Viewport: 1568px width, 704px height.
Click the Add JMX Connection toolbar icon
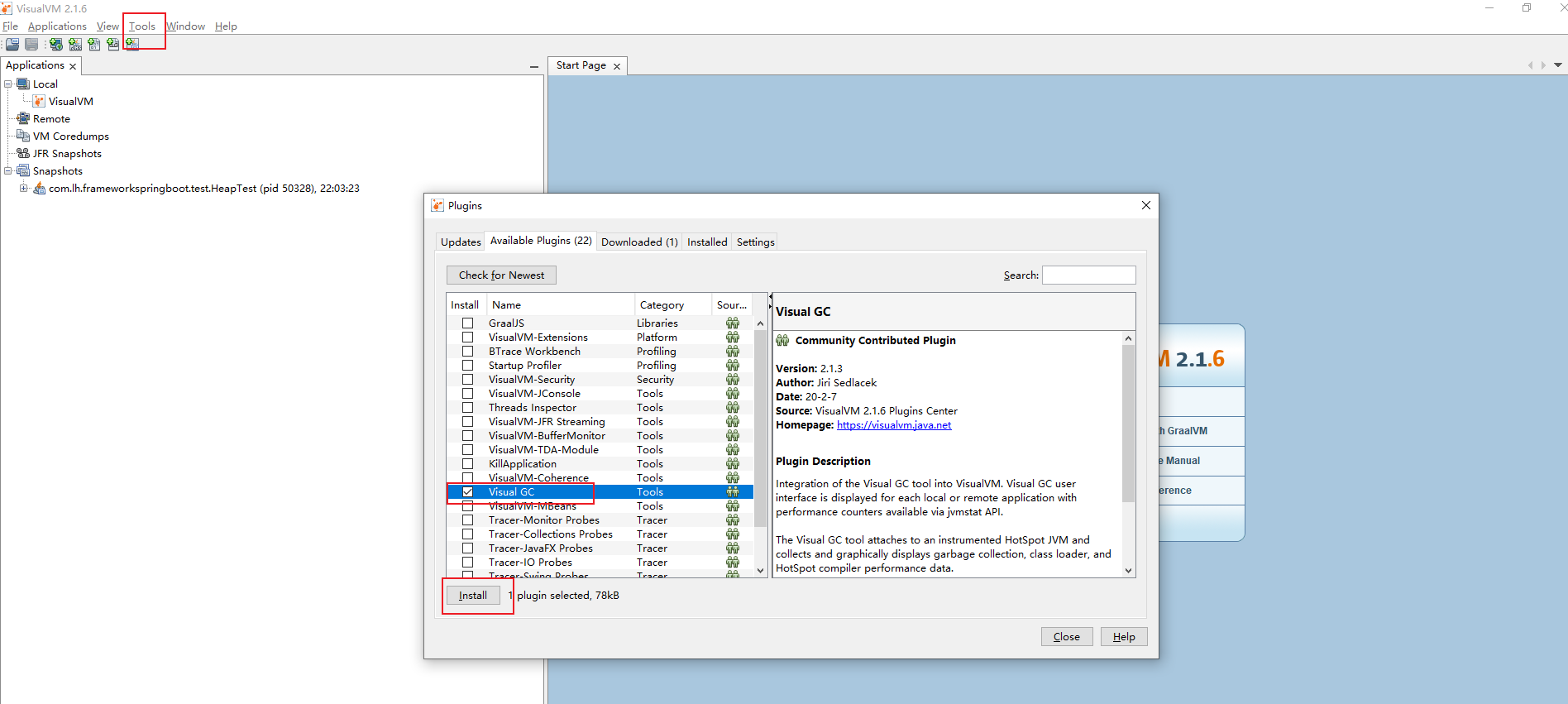coord(75,45)
